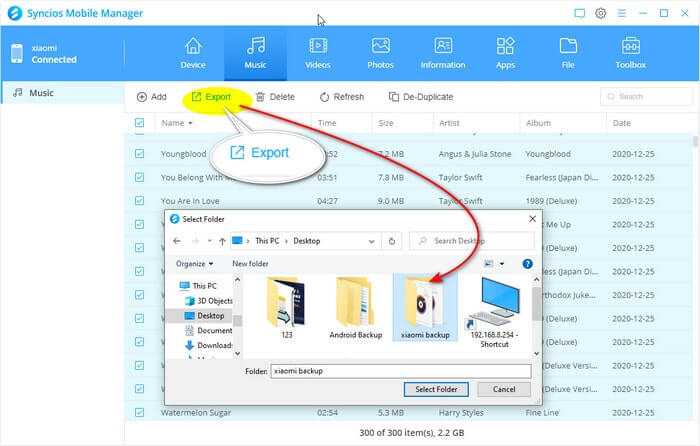Refresh the music list

click(x=342, y=97)
